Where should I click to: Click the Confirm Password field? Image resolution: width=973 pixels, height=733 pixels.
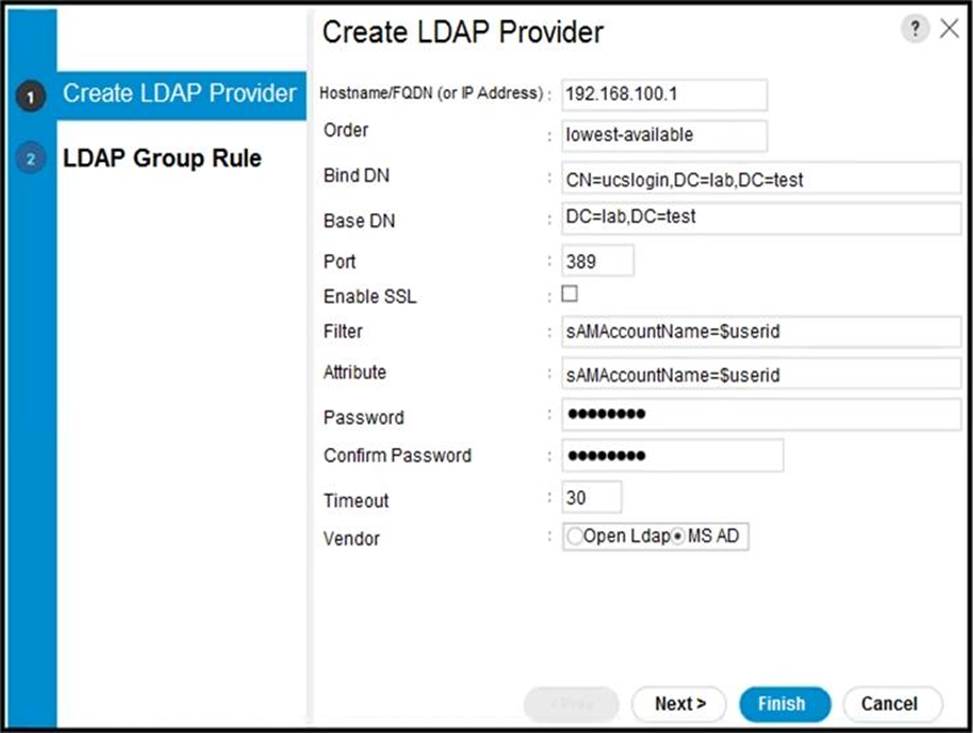[x=672, y=455]
